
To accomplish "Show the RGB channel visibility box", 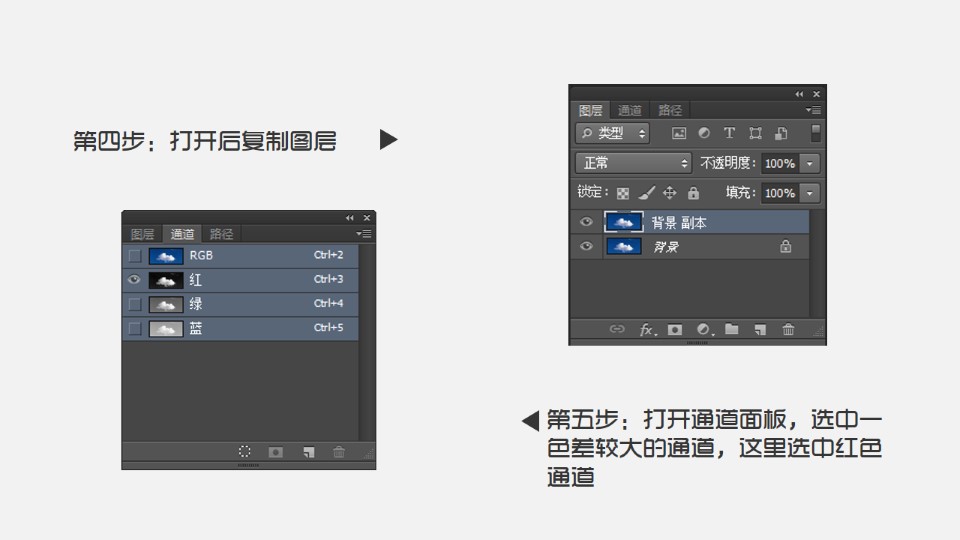I will (135, 256).
